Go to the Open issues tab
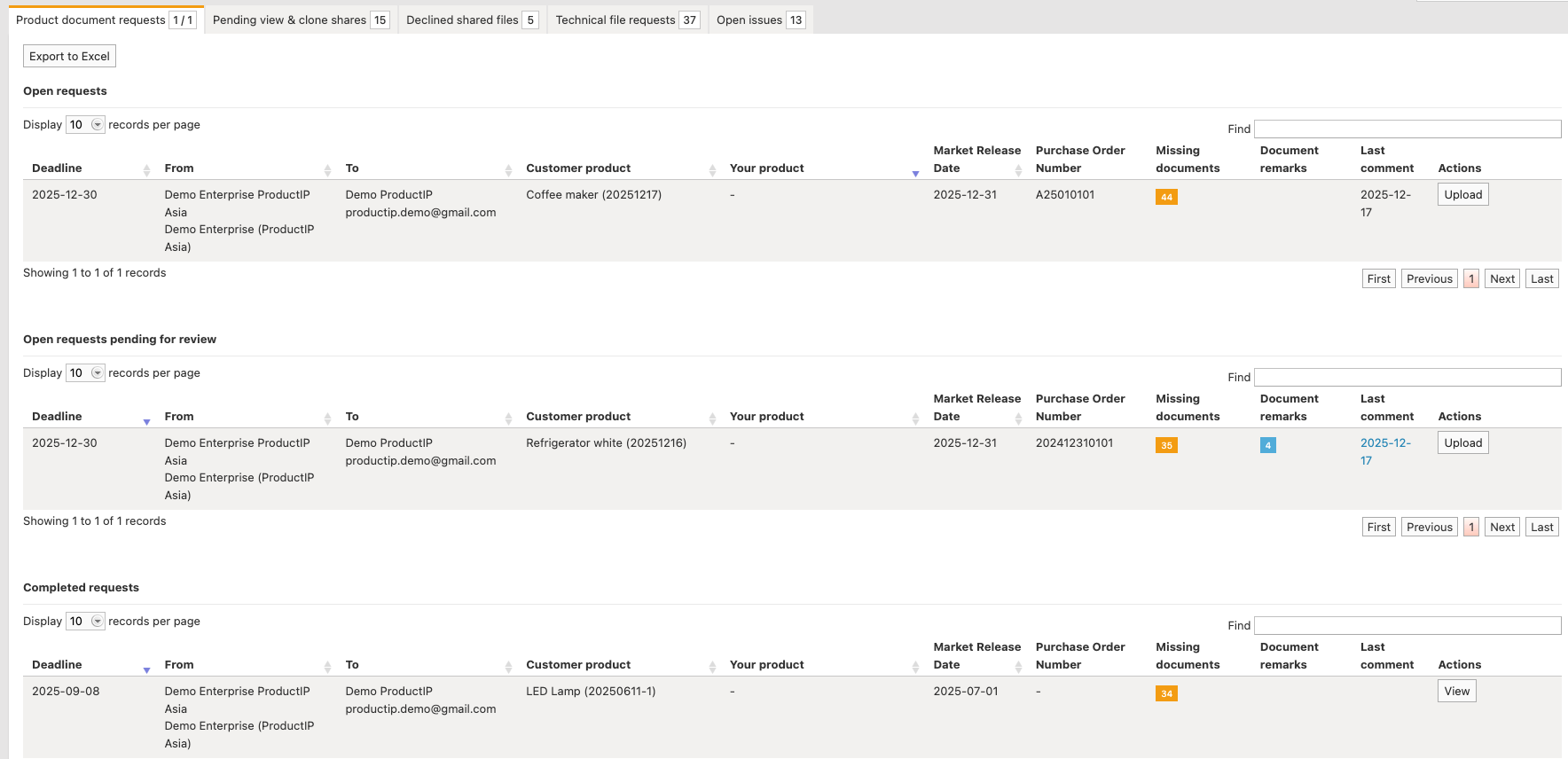 759,20
